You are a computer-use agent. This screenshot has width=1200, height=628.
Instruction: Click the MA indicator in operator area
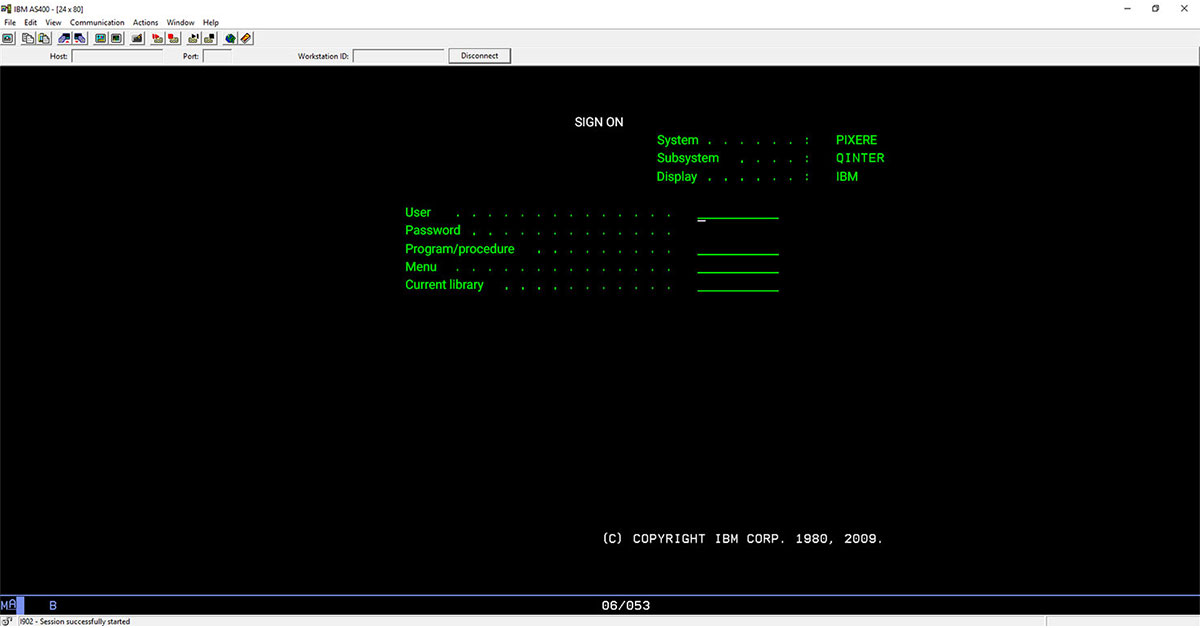point(9,606)
